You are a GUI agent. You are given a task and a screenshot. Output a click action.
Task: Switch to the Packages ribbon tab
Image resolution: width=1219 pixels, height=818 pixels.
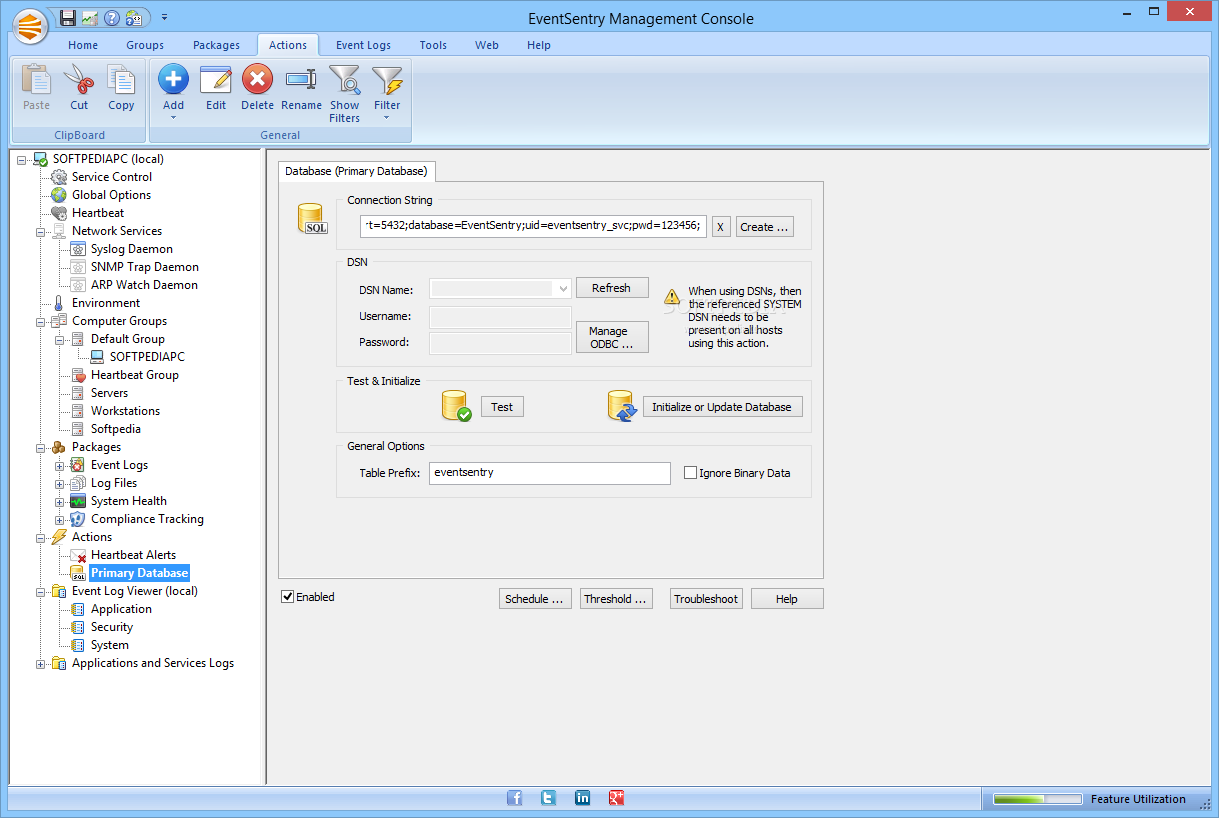[217, 45]
